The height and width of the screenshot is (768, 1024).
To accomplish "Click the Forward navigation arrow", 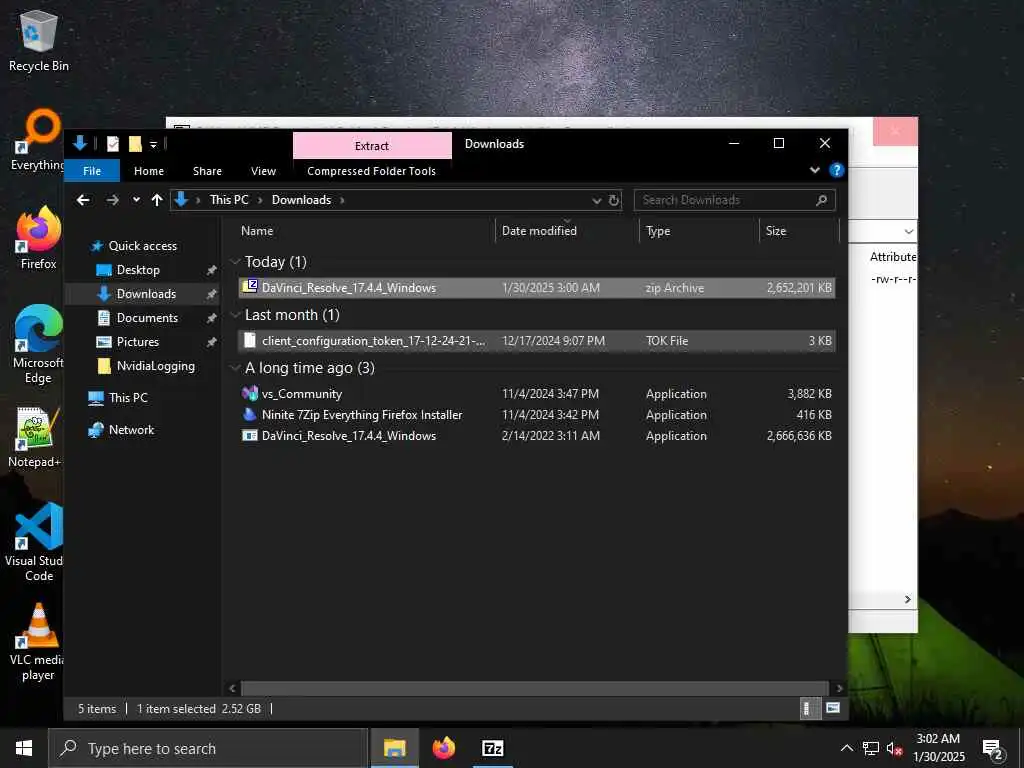I will pyautogui.click(x=112, y=200).
